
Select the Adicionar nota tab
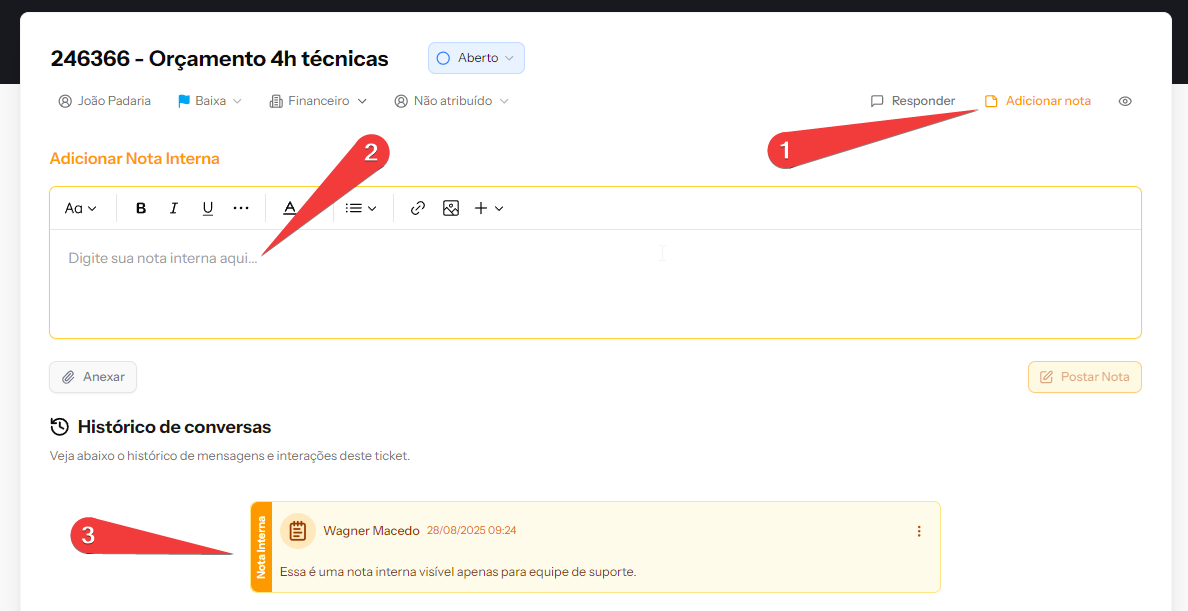1038,101
